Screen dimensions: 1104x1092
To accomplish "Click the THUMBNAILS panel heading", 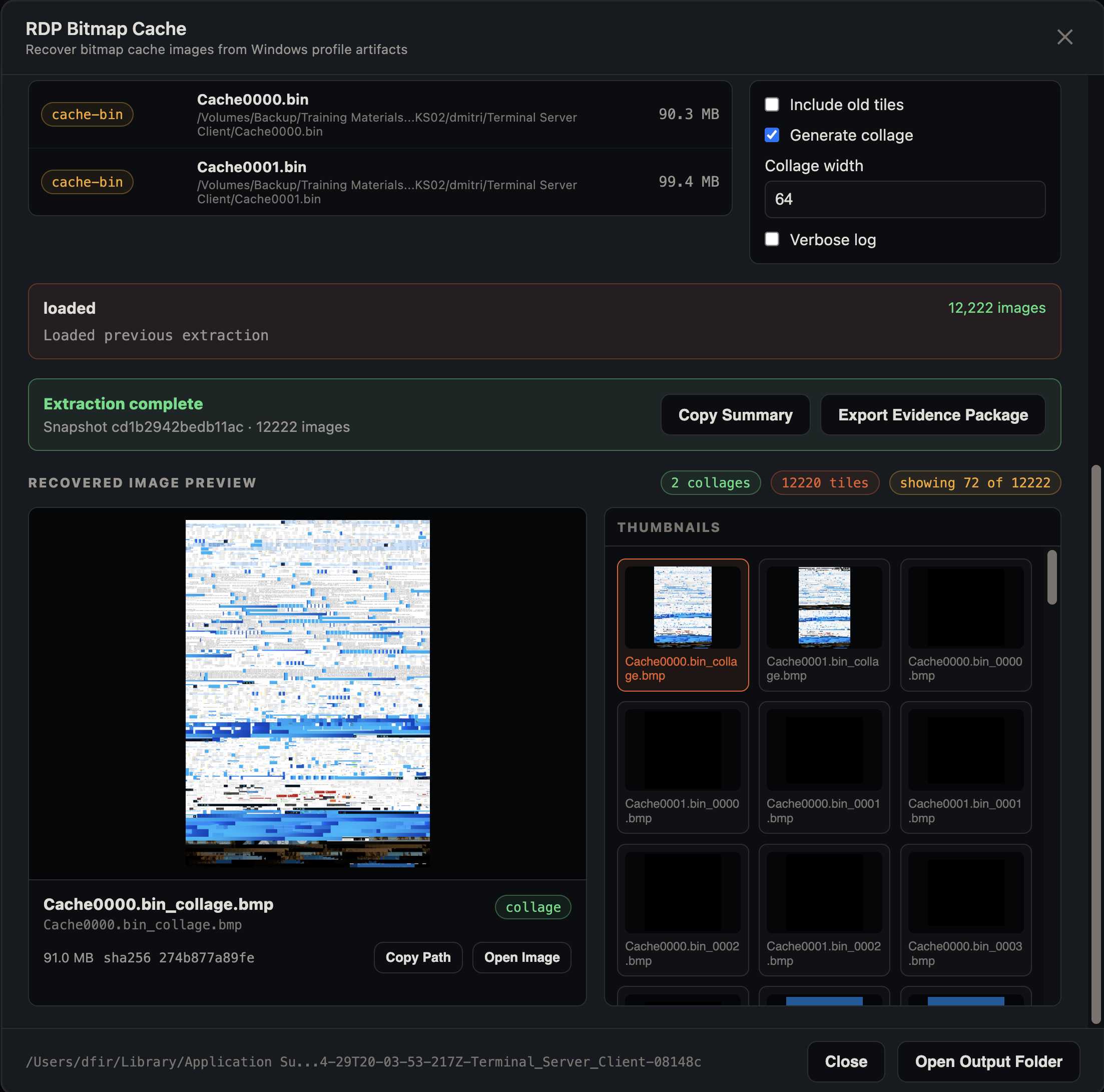I will point(669,527).
